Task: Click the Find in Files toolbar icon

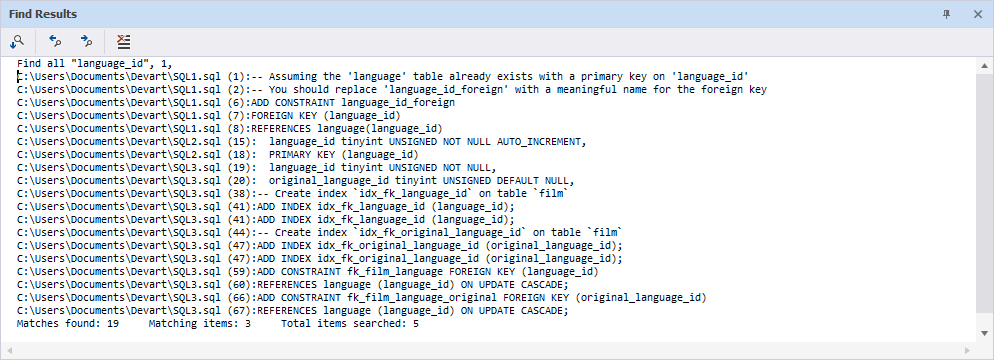Action: click(x=17, y=42)
